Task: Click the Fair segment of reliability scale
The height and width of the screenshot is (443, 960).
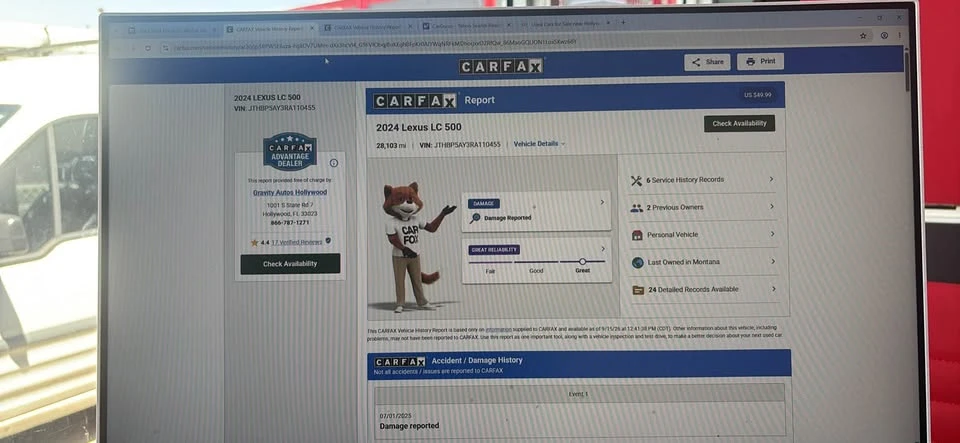Action: 490,262
